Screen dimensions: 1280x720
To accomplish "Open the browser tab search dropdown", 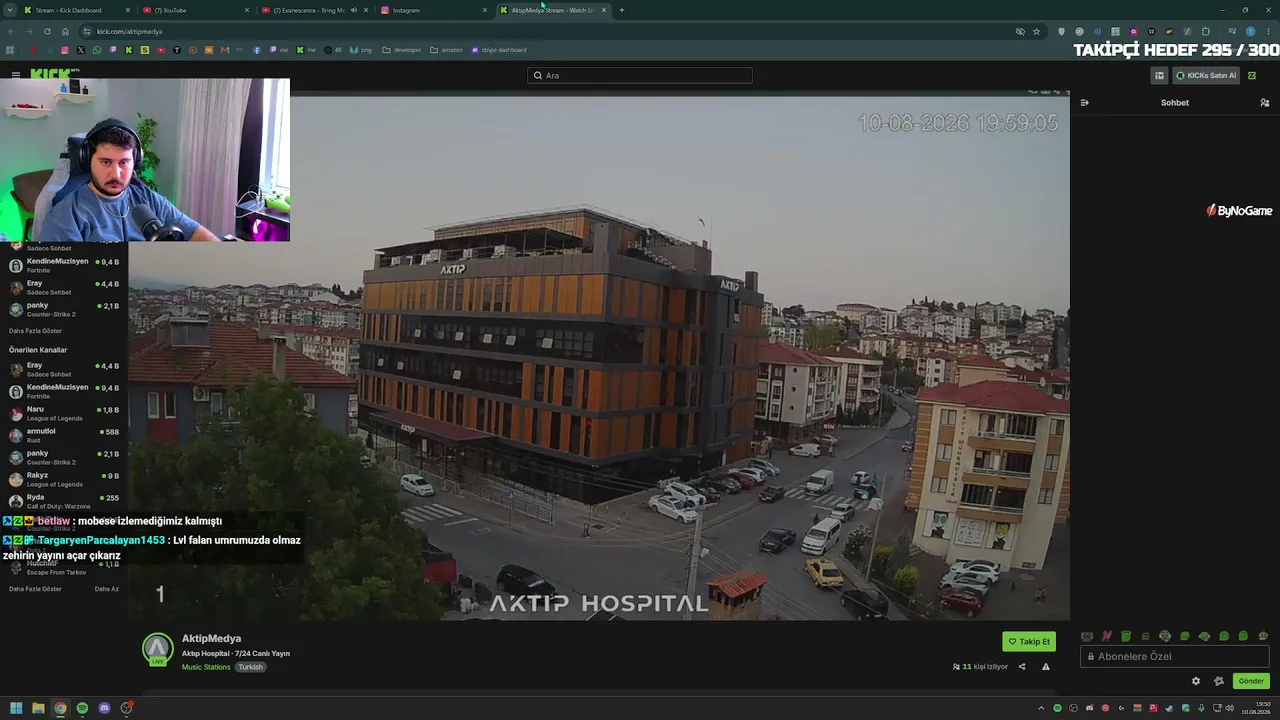I will pos(10,10).
